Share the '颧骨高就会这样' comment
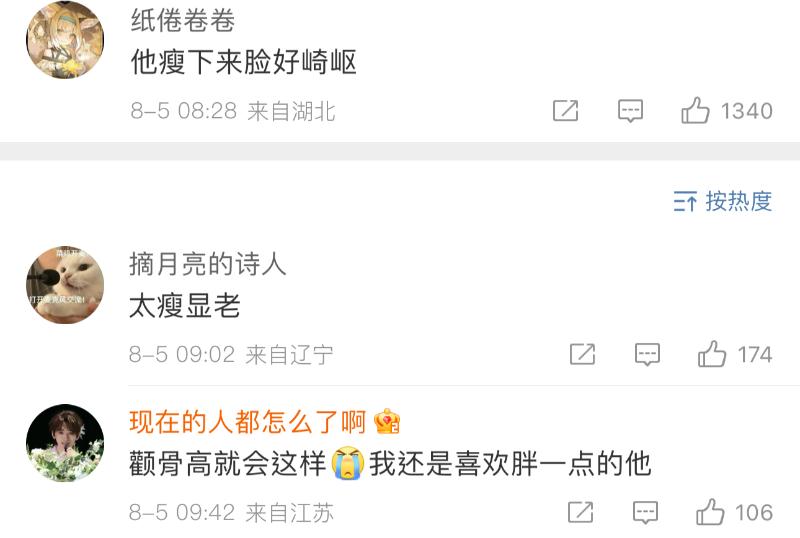Image resolution: width=800 pixels, height=538 pixels. (x=580, y=512)
